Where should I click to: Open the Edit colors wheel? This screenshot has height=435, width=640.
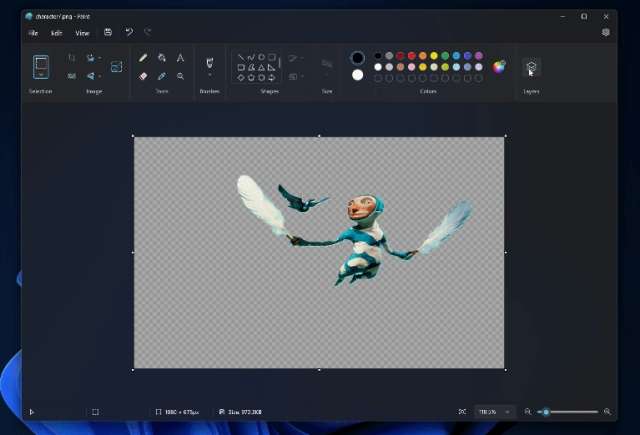point(499,67)
